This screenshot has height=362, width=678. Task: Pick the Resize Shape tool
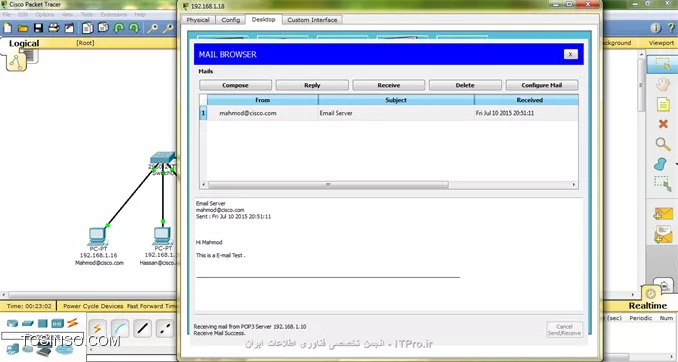point(662,184)
